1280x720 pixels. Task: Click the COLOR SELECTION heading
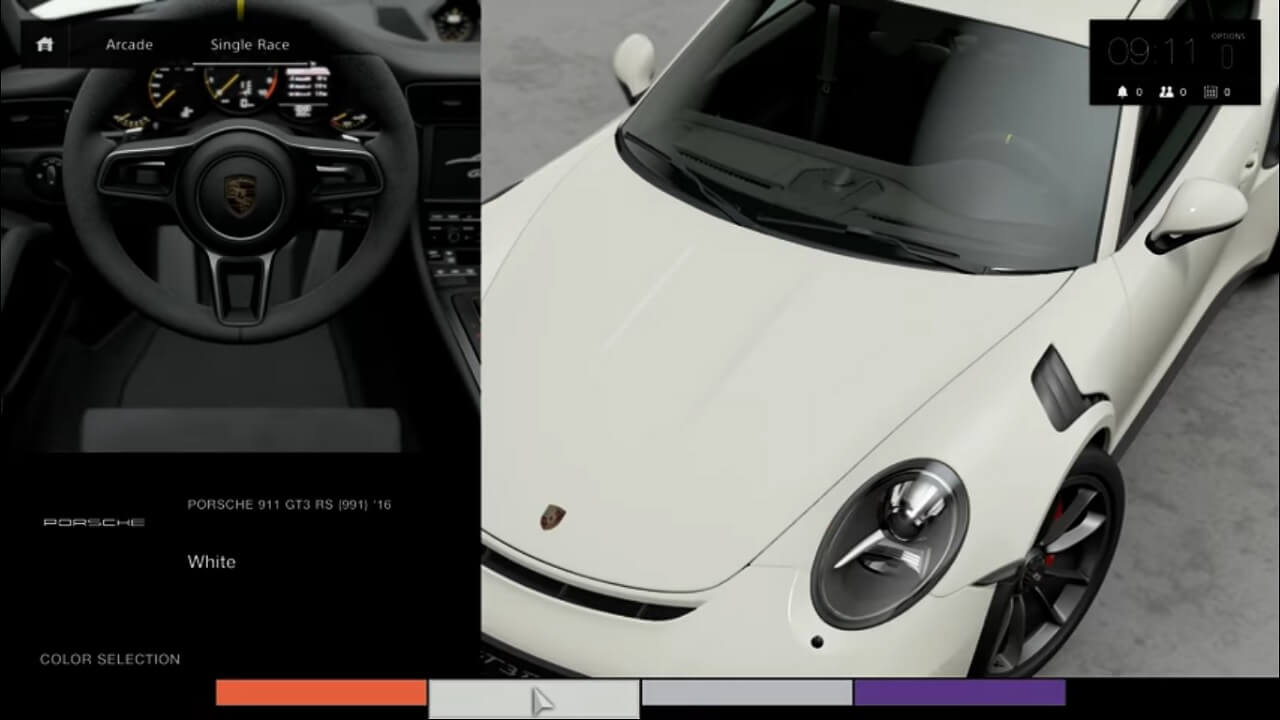(x=110, y=659)
